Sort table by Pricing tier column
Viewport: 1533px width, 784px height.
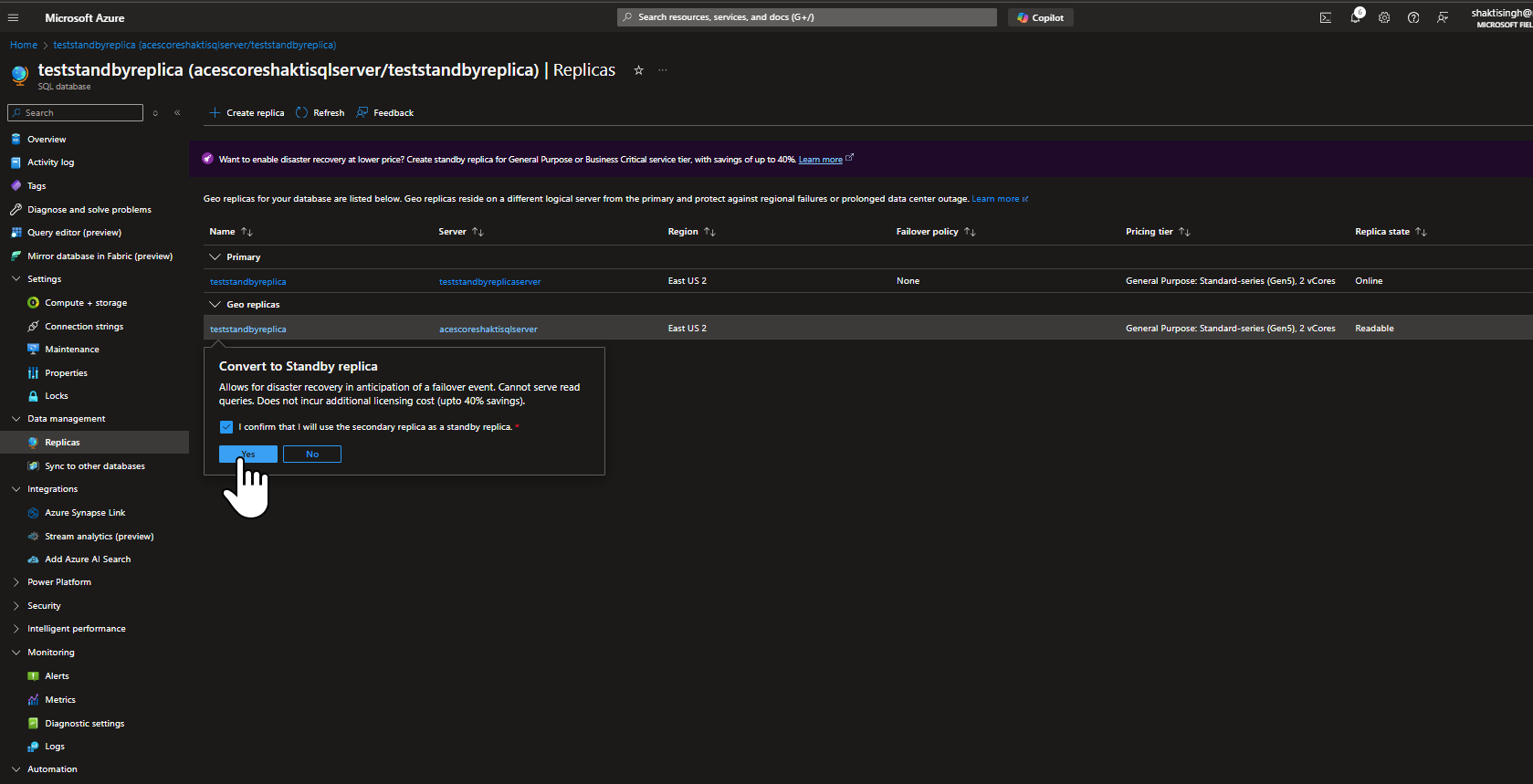(x=1158, y=232)
